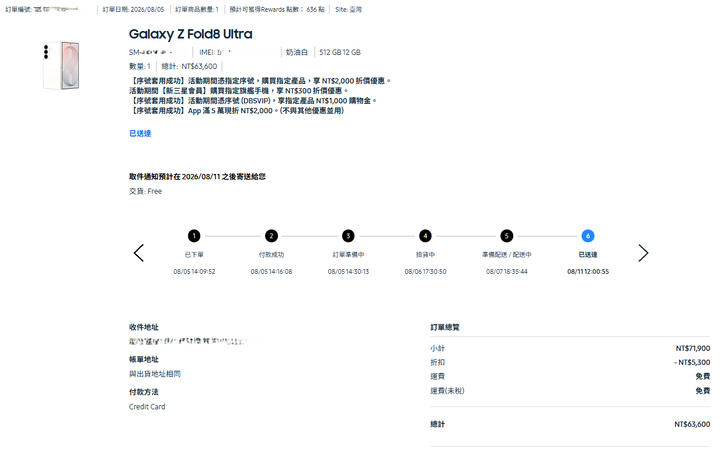The width and height of the screenshot is (720, 456).
Task: Click the 奶油白 color label
Action: 297,52
